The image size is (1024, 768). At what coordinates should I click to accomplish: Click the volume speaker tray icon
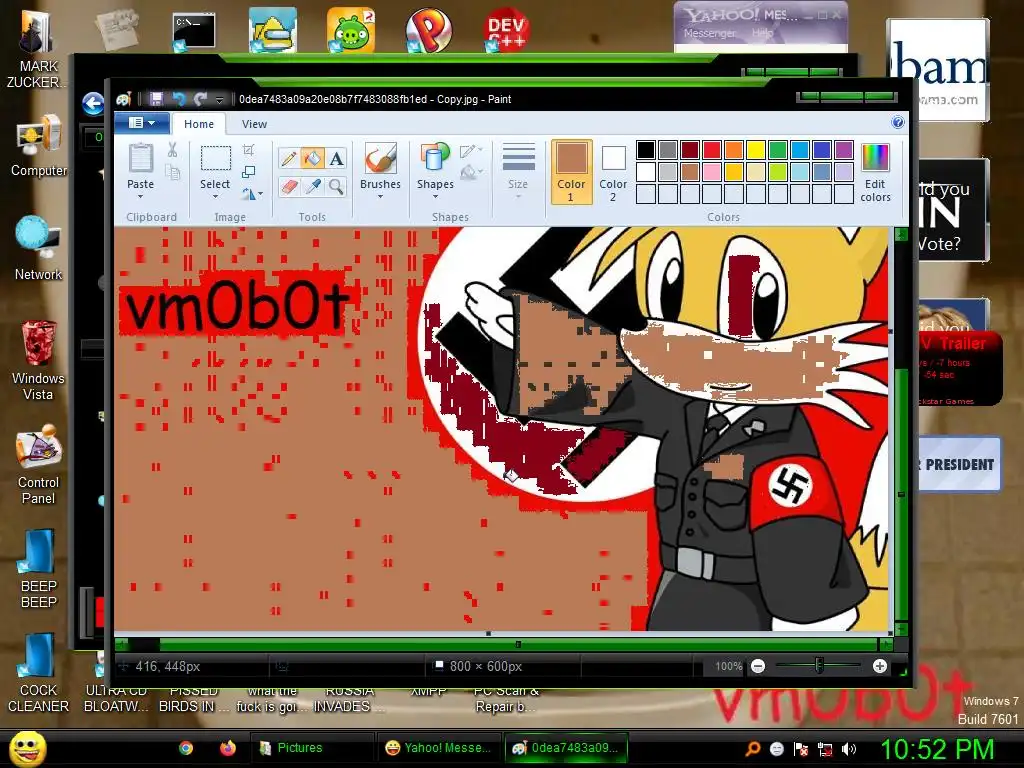coord(848,749)
